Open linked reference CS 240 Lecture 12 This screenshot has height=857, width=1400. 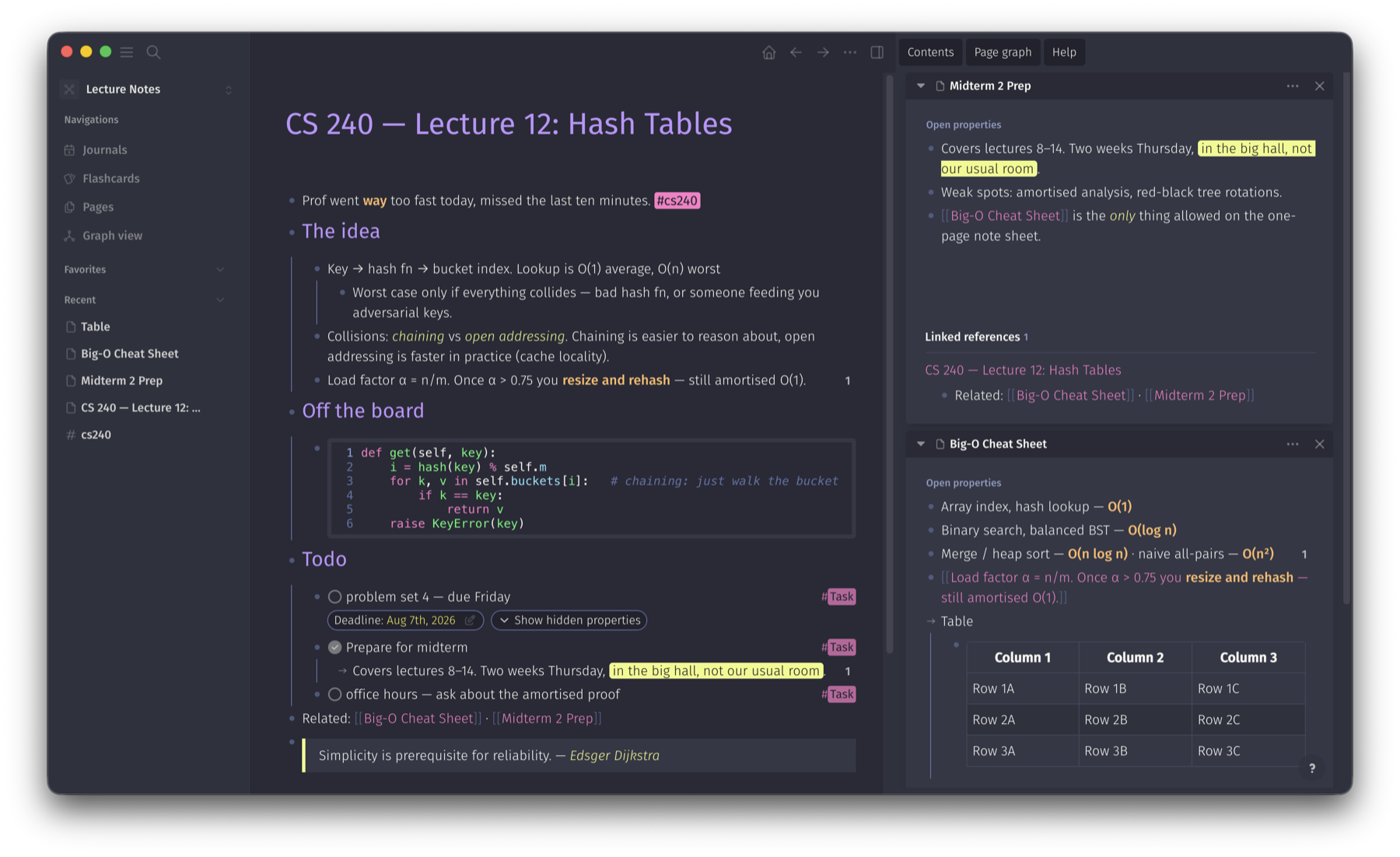[1023, 370]
